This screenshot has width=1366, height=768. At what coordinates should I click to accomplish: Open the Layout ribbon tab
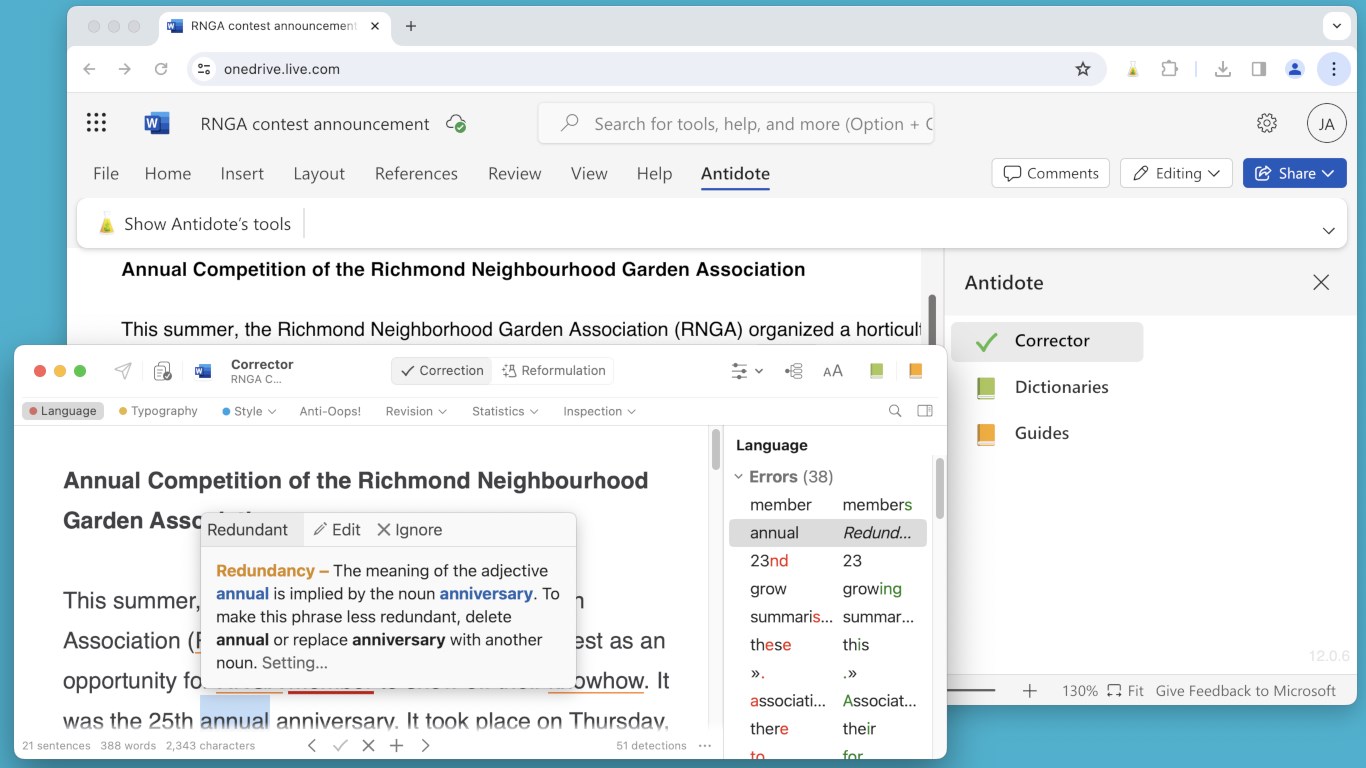pos(319,173)
